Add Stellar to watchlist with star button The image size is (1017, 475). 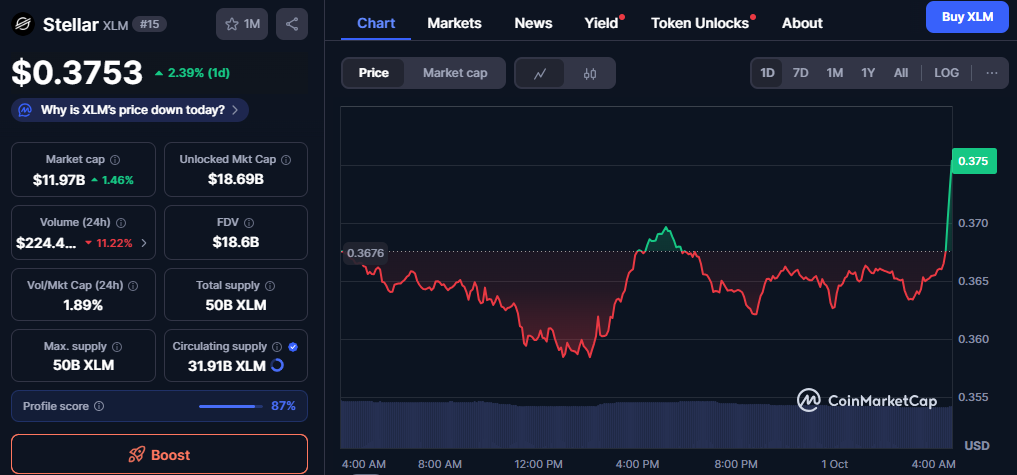(x=242, y=23)
